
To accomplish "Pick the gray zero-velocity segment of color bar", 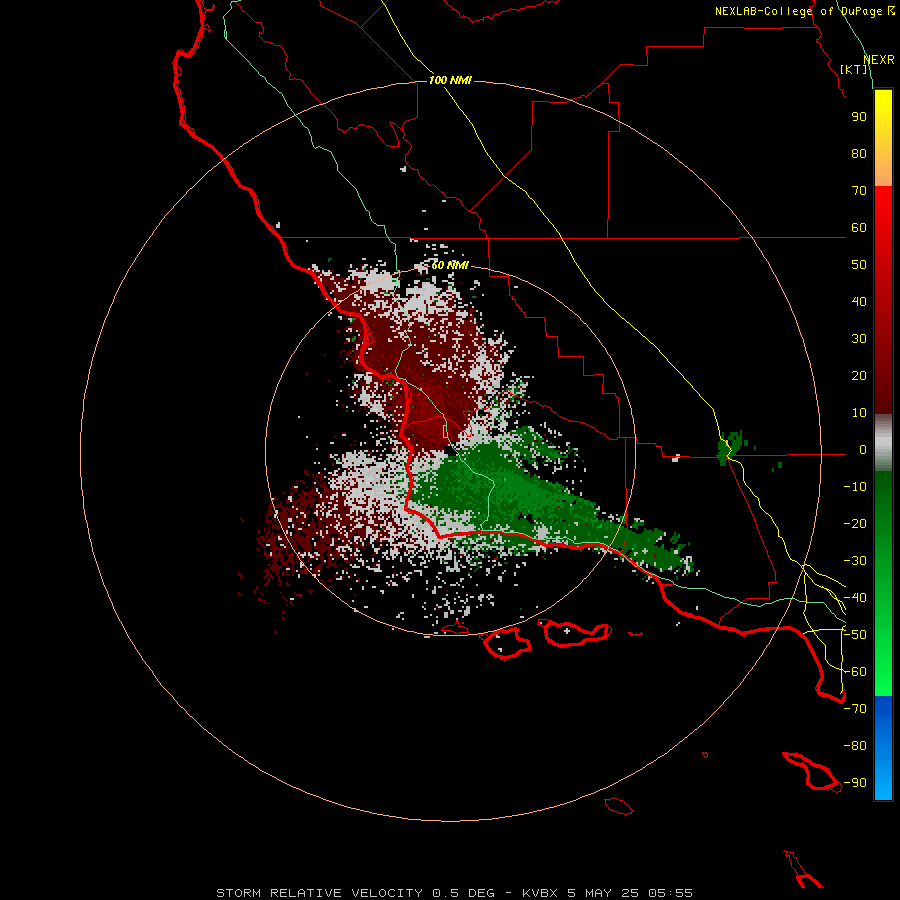I will (883, 443).
